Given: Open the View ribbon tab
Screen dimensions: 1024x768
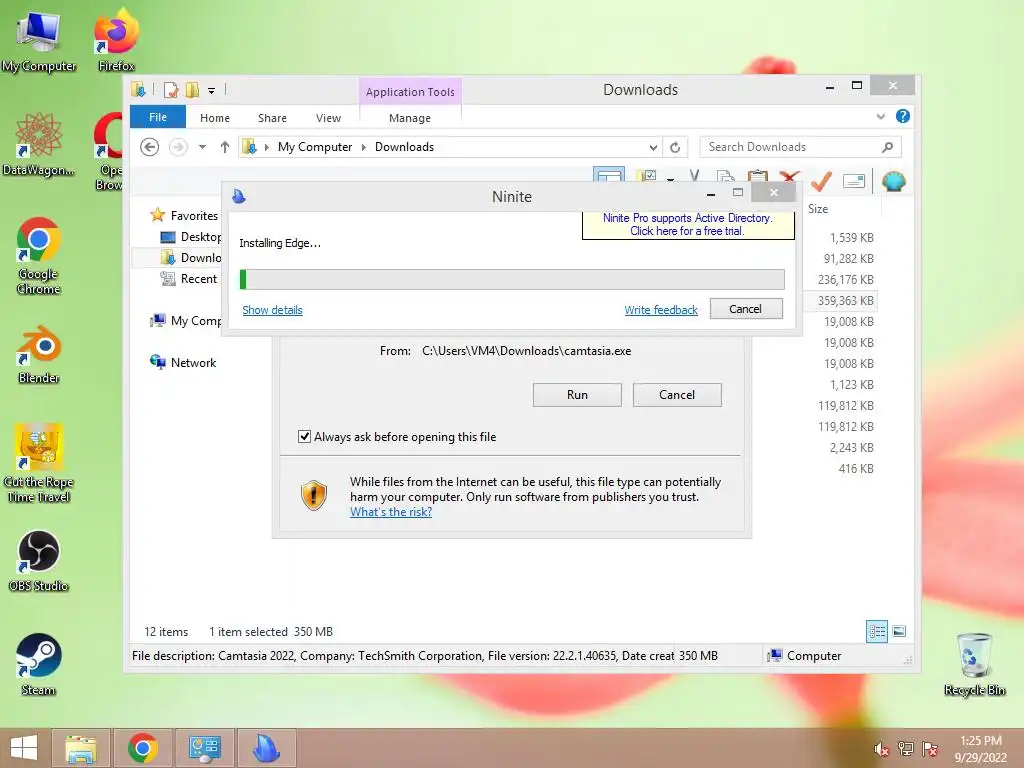Looking at the screenshot, I should tap(328, 118).
